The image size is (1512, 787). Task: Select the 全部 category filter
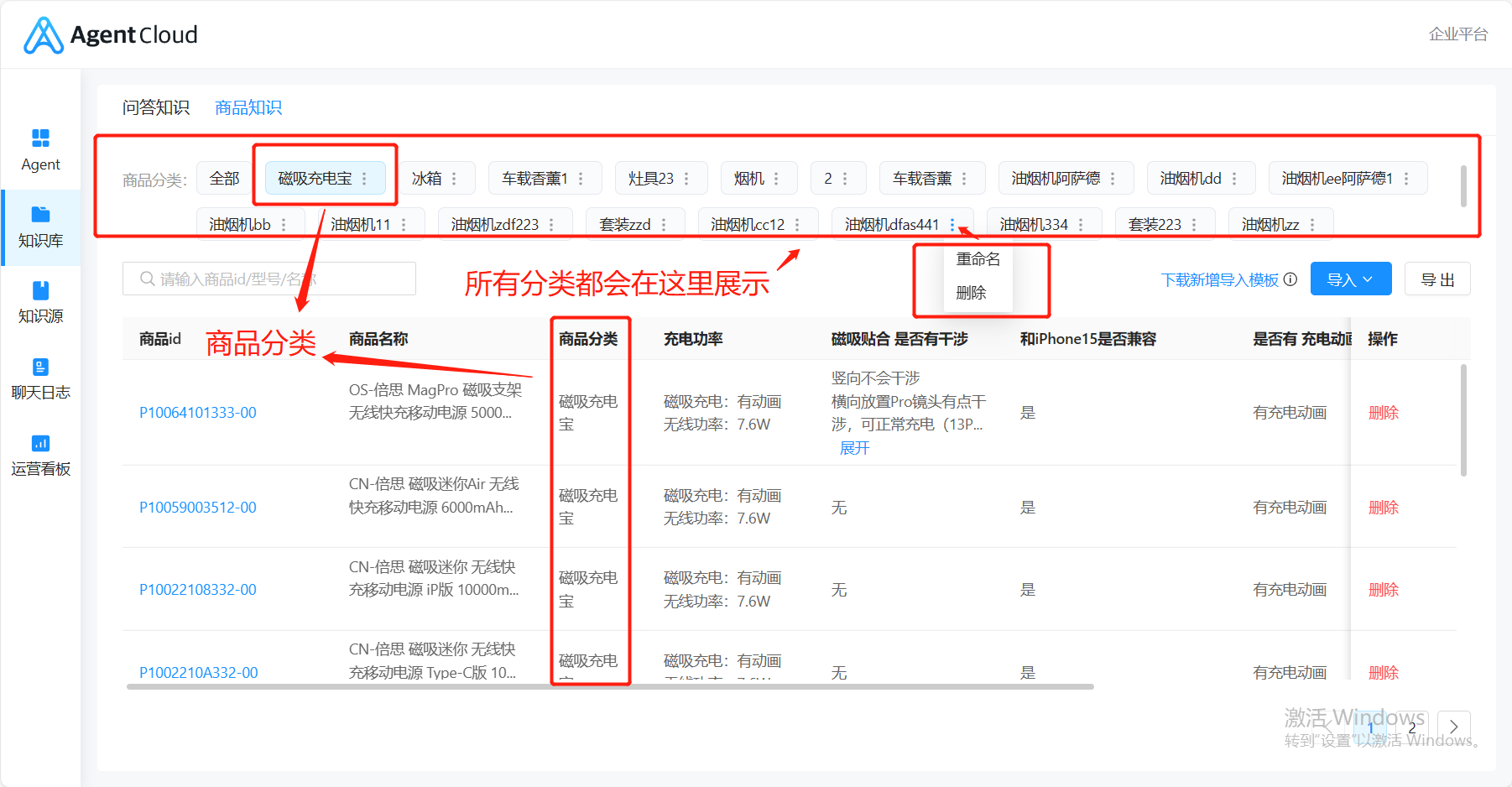pyautogui.click(x=225, y=179)
